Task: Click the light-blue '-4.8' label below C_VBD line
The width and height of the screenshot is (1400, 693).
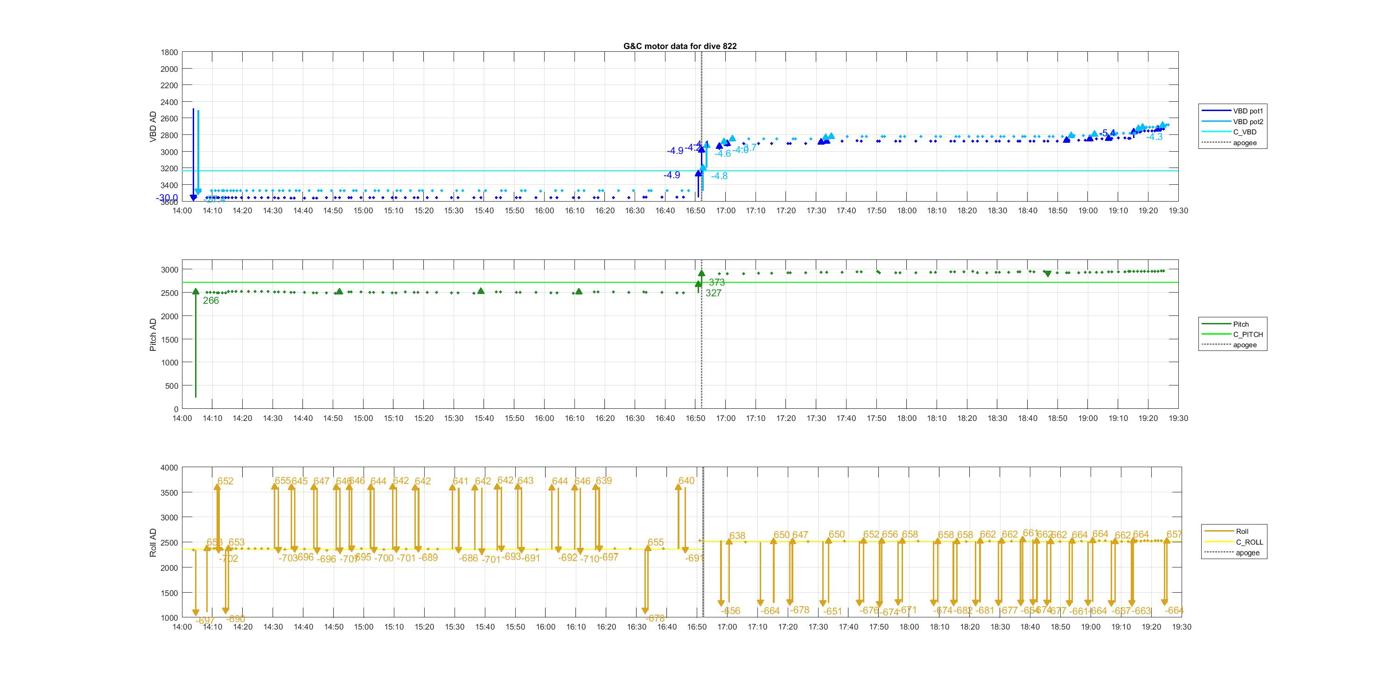Action: [x=719, y=176]
